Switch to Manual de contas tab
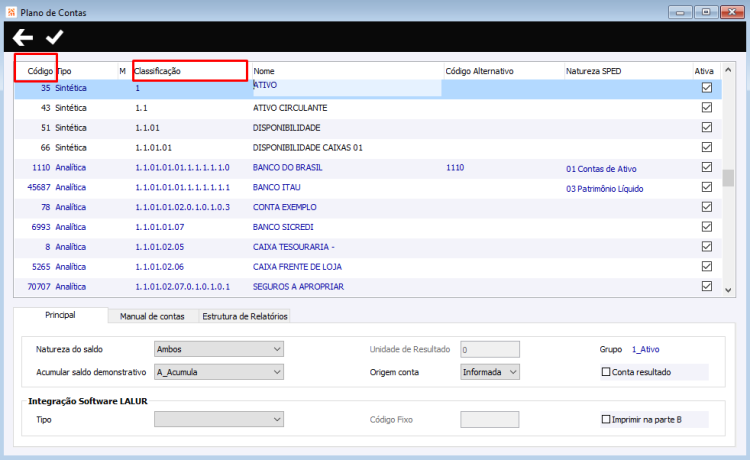Viewport: 750px width, 460px height. click(152, 316)
